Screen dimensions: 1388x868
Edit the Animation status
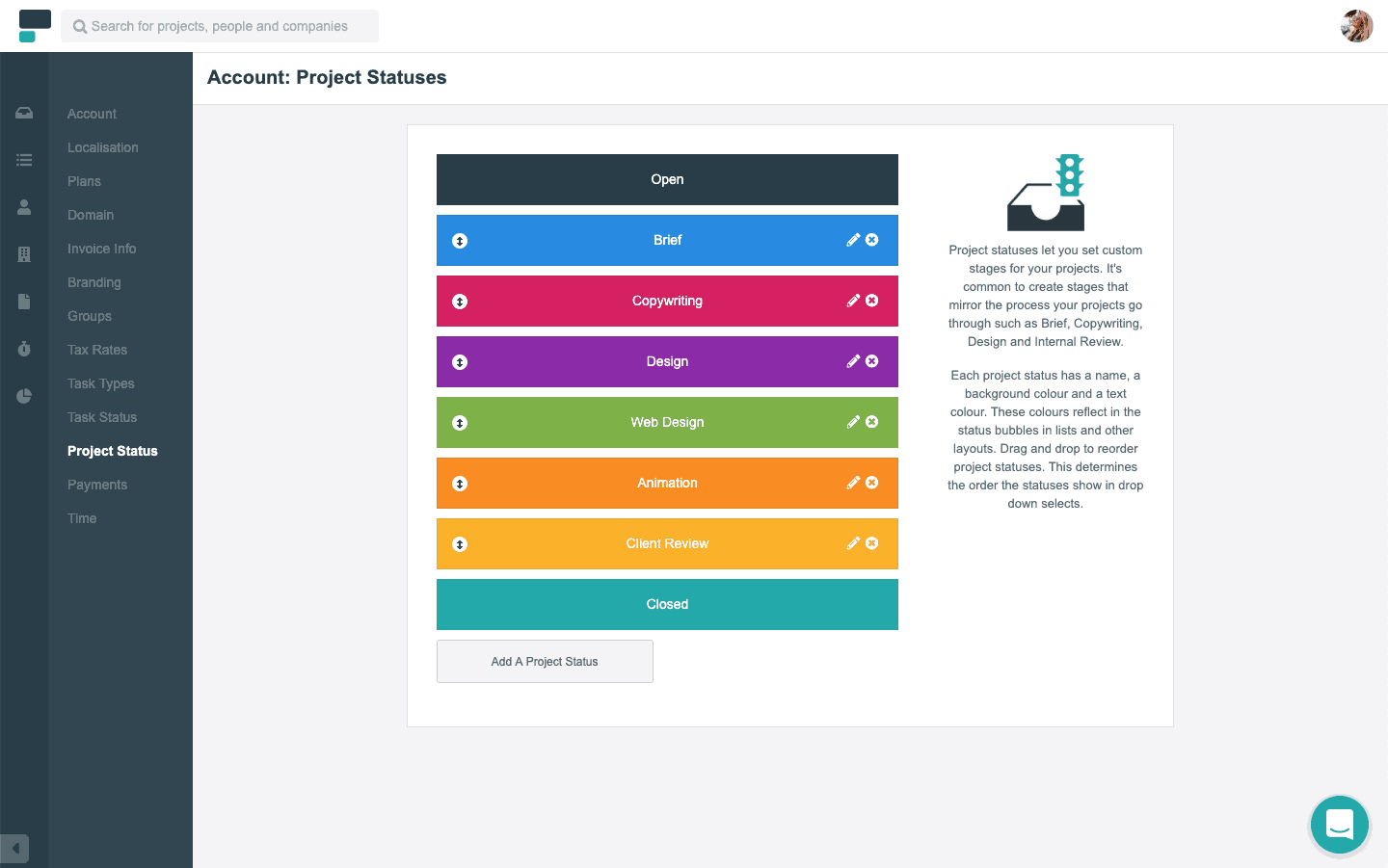point(853,483)
